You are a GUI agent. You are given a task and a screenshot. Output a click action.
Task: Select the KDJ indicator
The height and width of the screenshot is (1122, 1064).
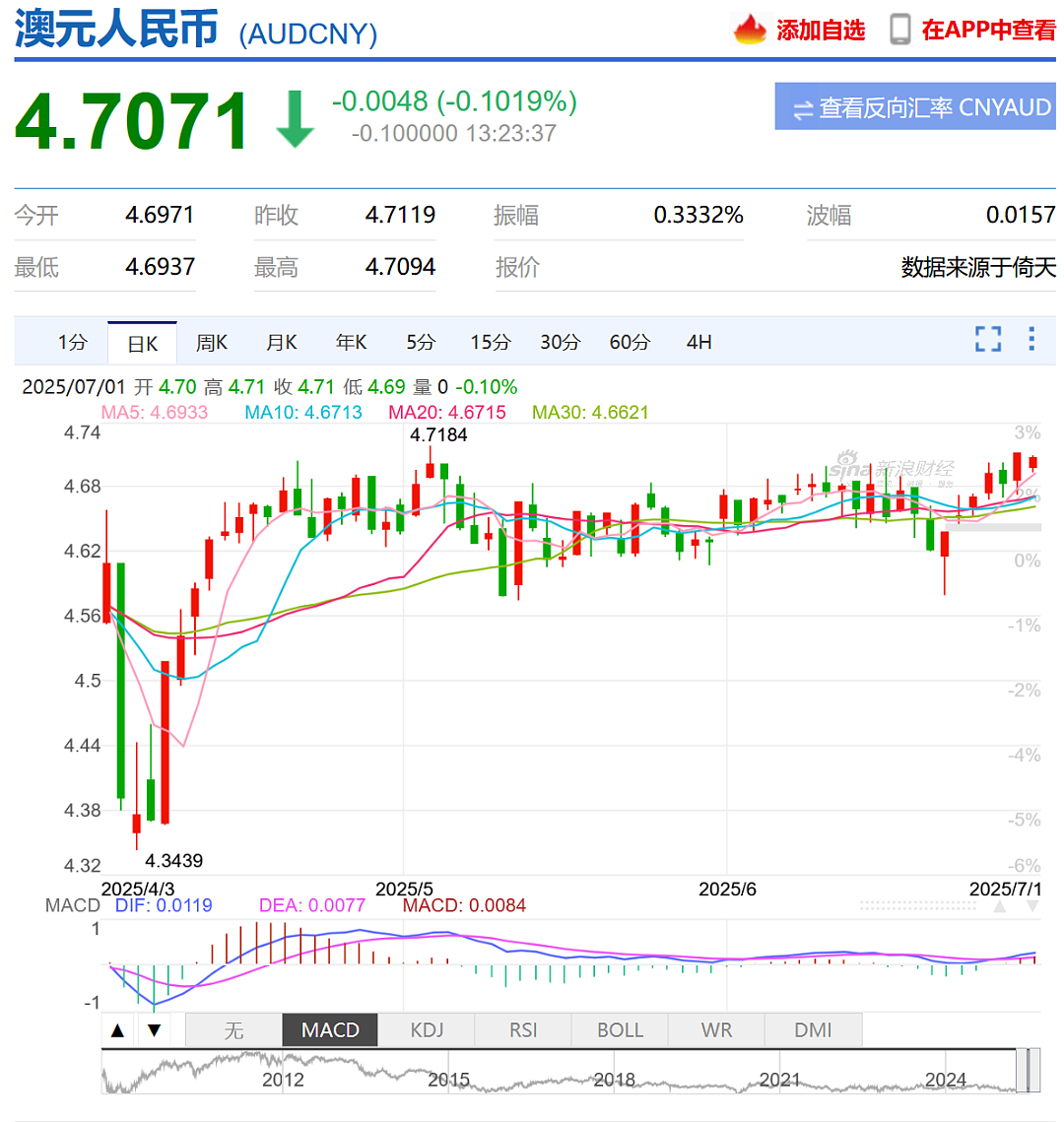427,1030
